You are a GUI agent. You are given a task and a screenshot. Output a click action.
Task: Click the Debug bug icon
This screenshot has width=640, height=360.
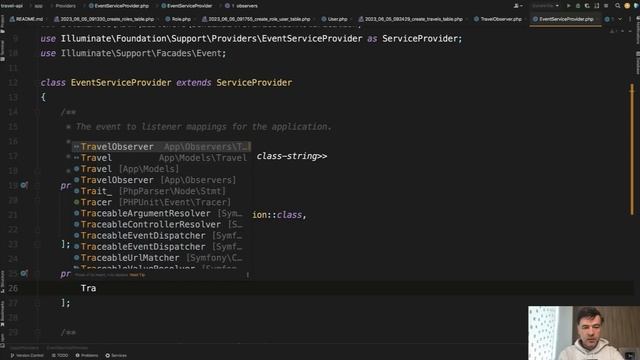(578, 6)
